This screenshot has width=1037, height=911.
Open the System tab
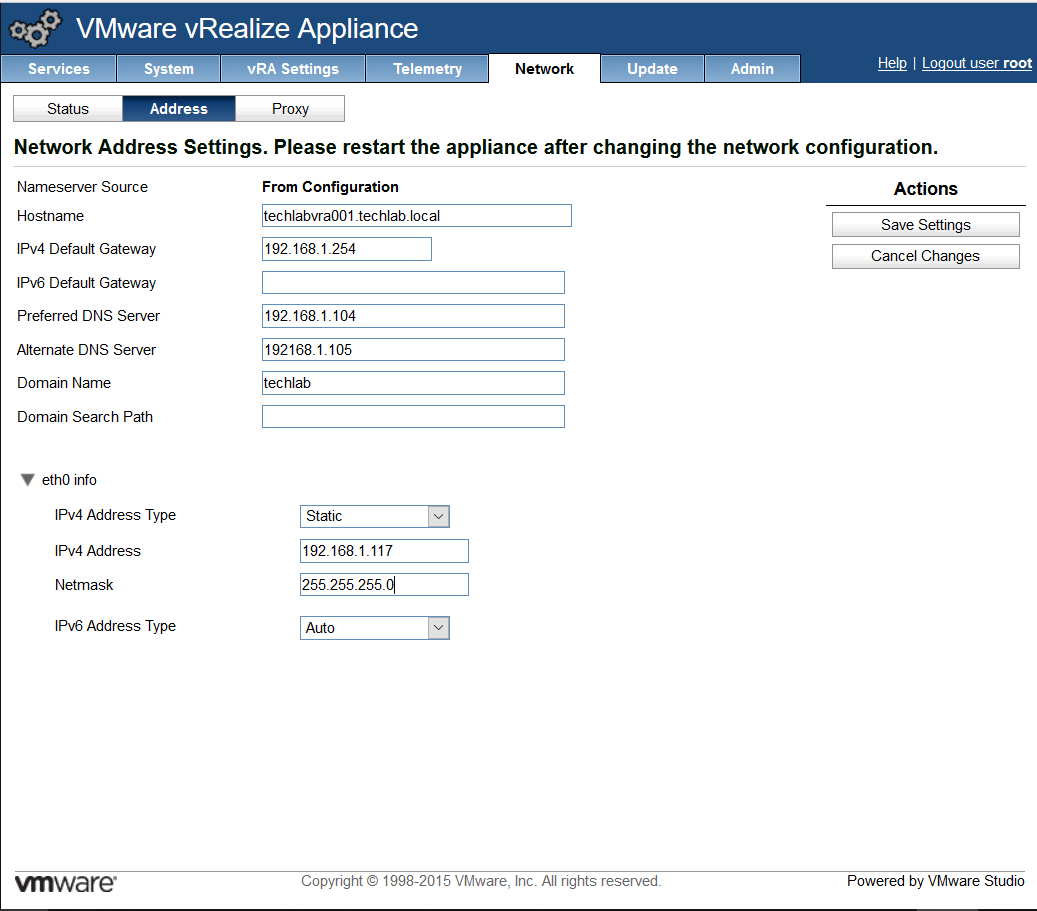[x=169, y=69]
